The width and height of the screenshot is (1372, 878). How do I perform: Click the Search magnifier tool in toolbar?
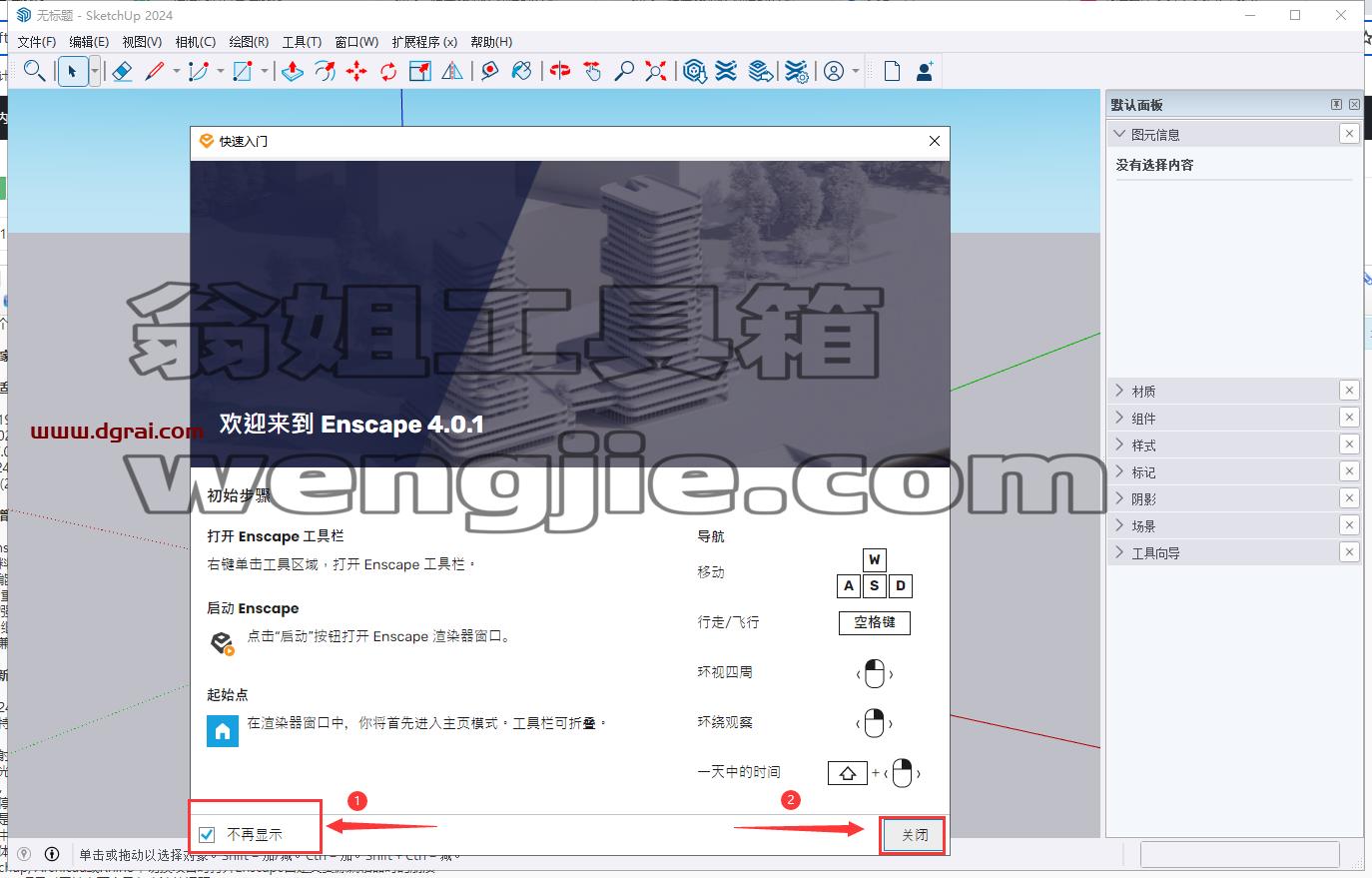[35, 71]
